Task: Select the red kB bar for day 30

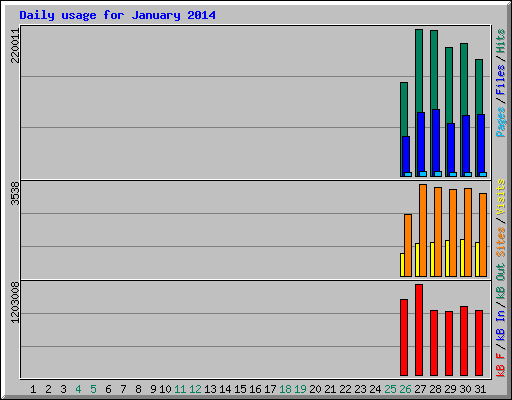Action: point(464,341)
